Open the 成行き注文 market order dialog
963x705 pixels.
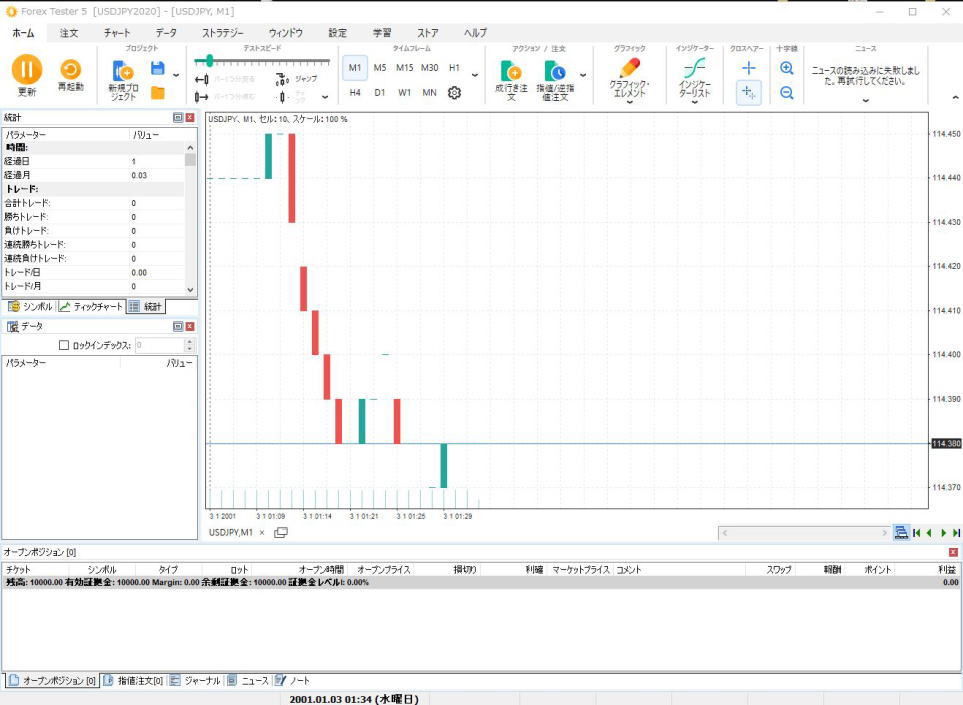click(x=510, y=80)
